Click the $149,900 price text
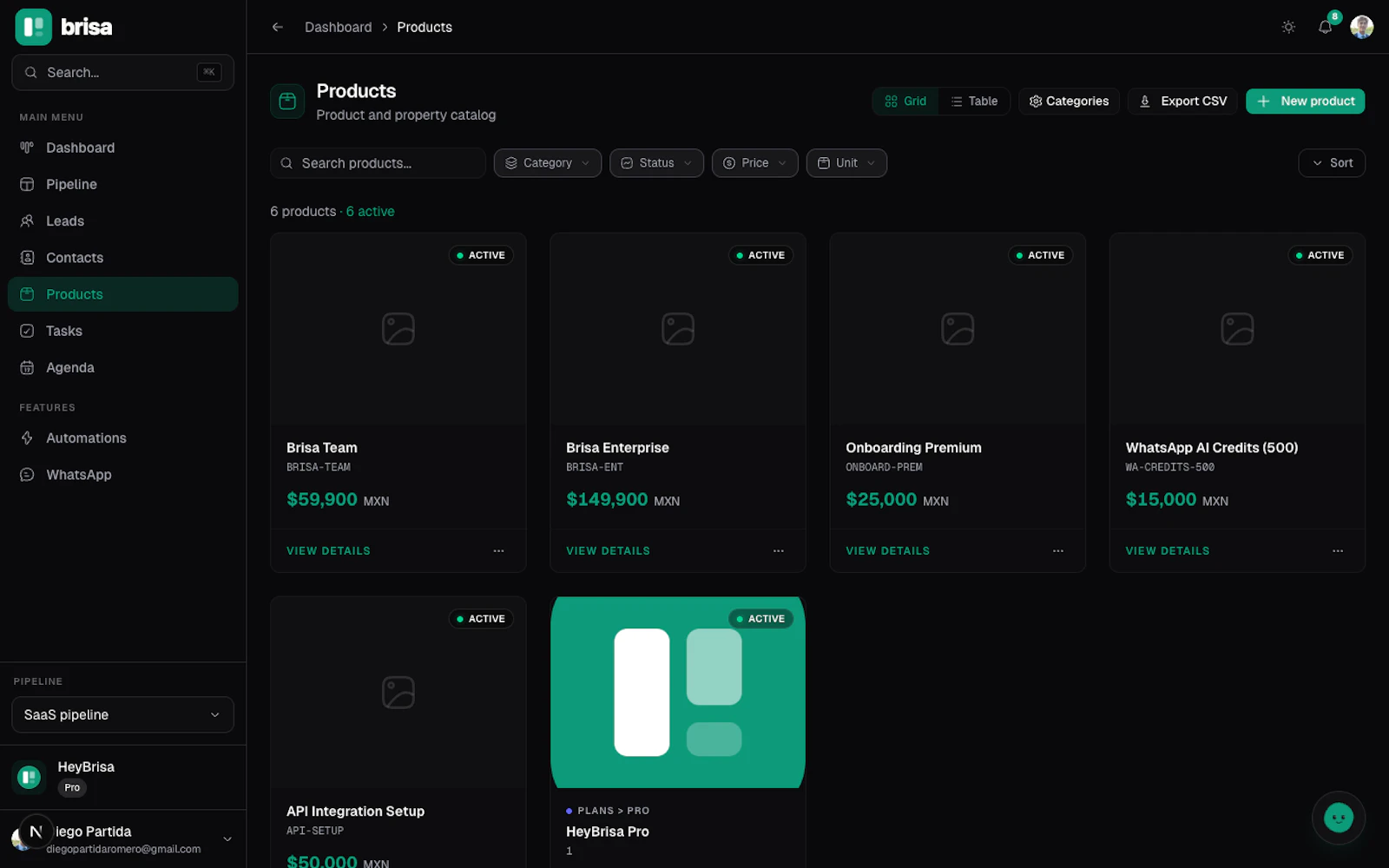Image resolution: width=1389 pixels, height=868 pixels. (607, 500)
